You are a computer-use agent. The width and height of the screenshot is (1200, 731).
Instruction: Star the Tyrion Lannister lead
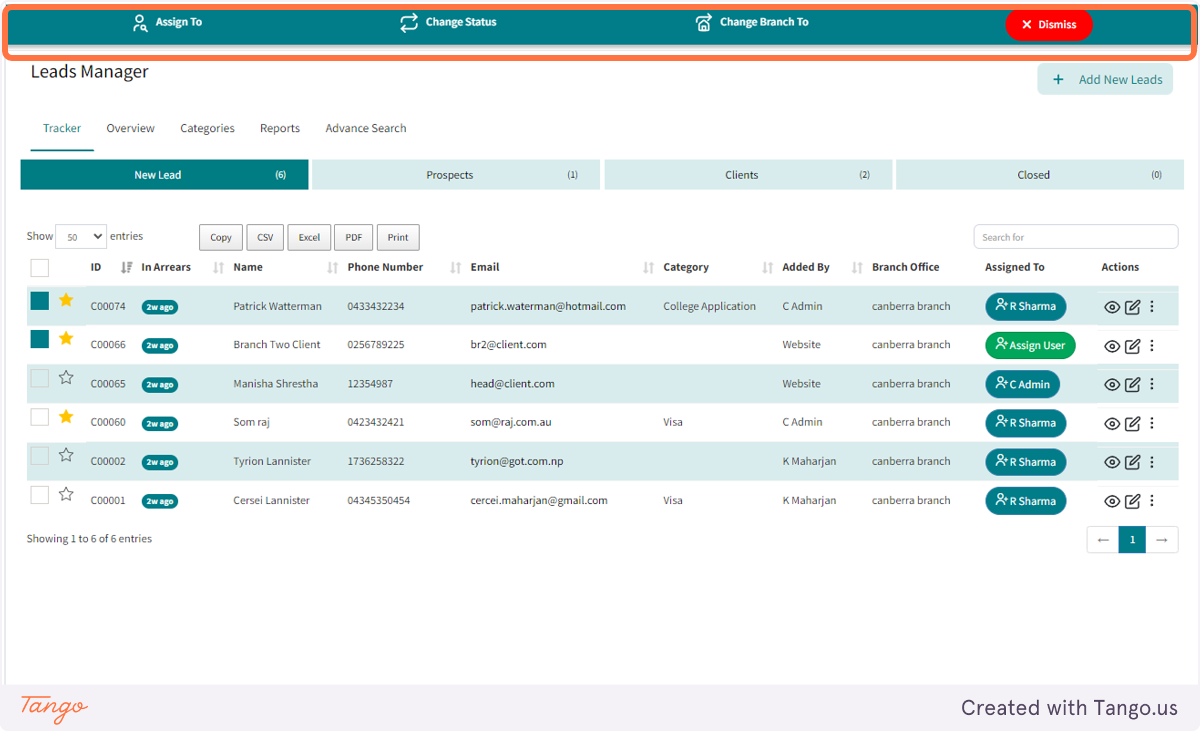(66, 455)
